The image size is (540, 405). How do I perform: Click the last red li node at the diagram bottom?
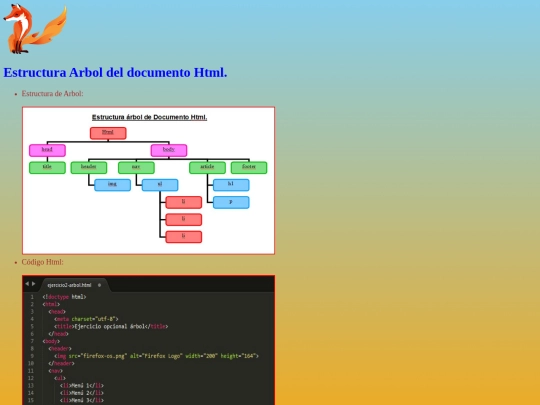[184, 237]
